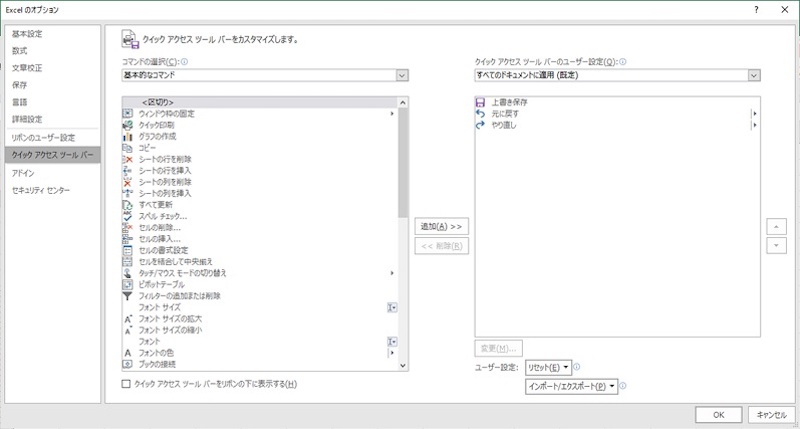Open the 保存 options category
The width and height of the screenshot is (800, 429).
click(x=53, y=85)
